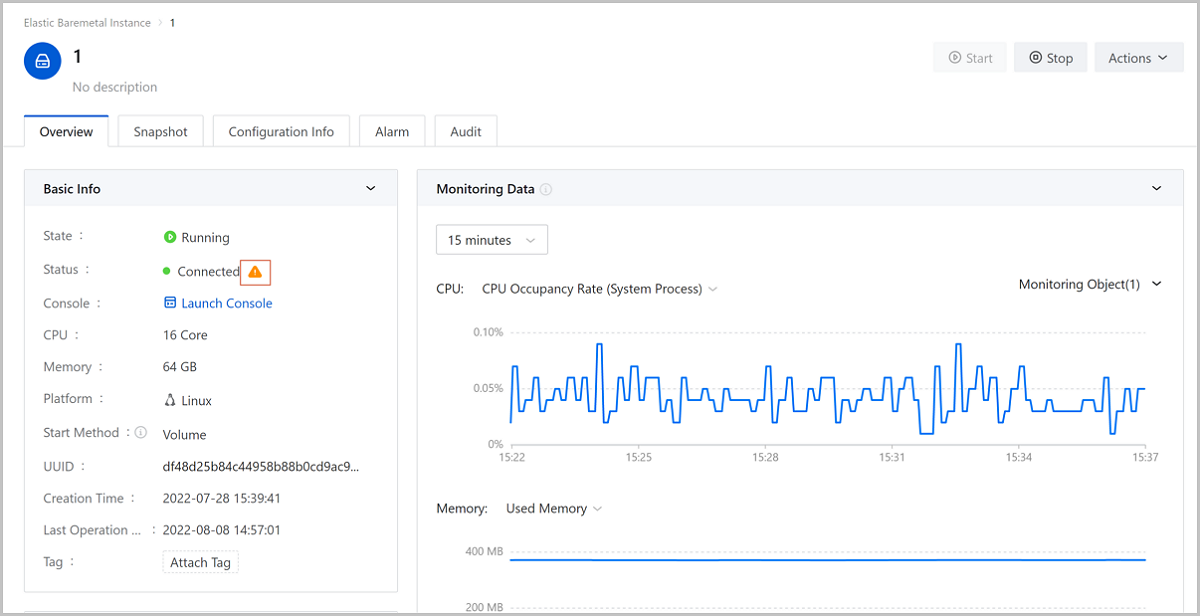1200x616 pixels.
Task: Click the Linux penguin platform icon
Action: click(x=170, y=400)
